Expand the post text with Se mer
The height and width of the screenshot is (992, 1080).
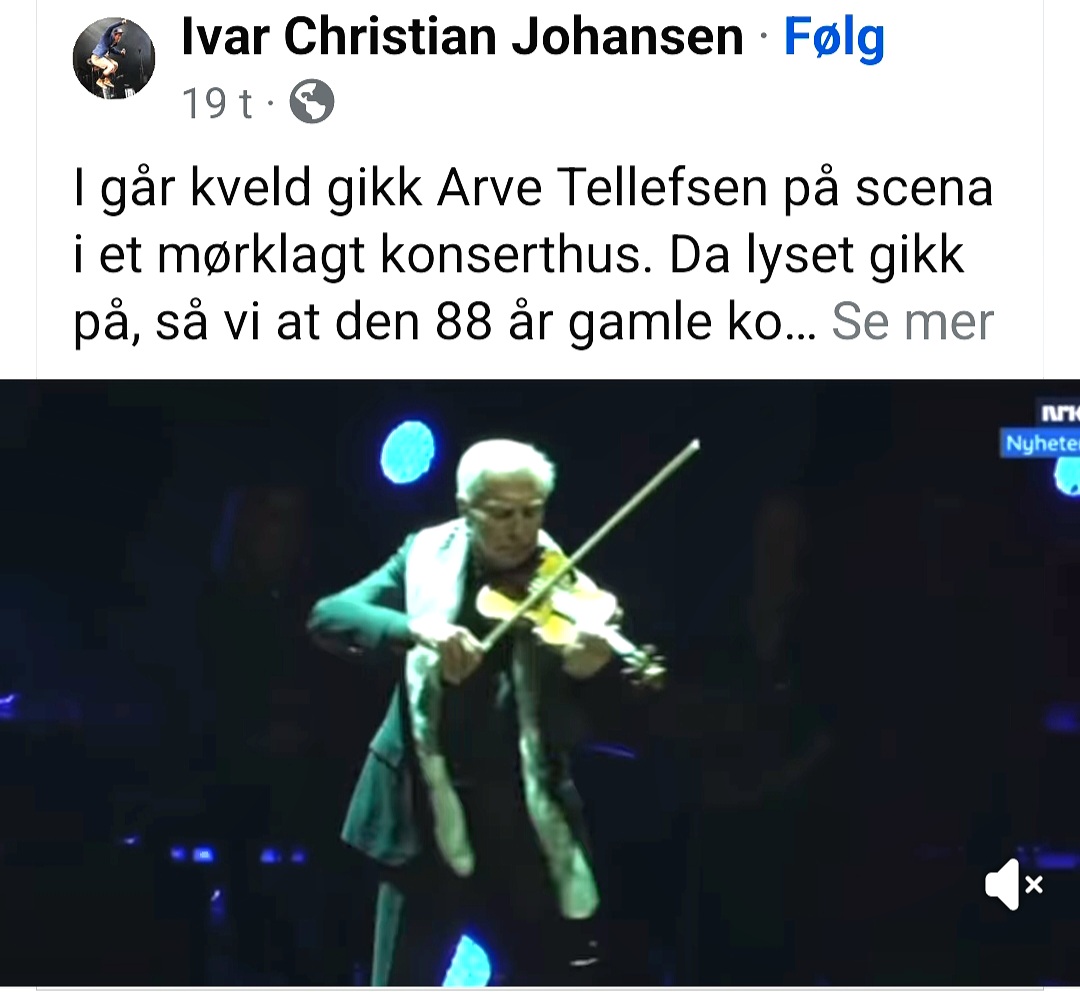(x=913, y=321)
